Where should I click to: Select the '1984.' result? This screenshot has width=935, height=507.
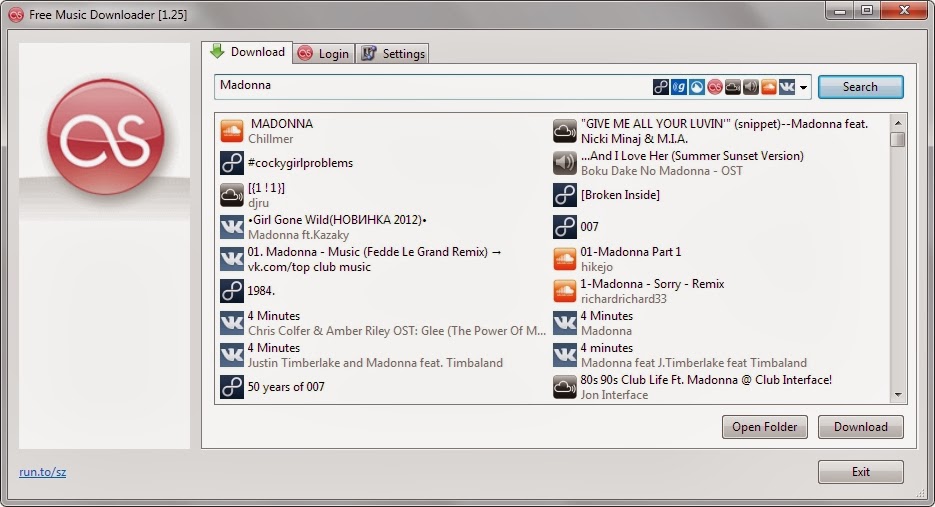coord(261,291)
